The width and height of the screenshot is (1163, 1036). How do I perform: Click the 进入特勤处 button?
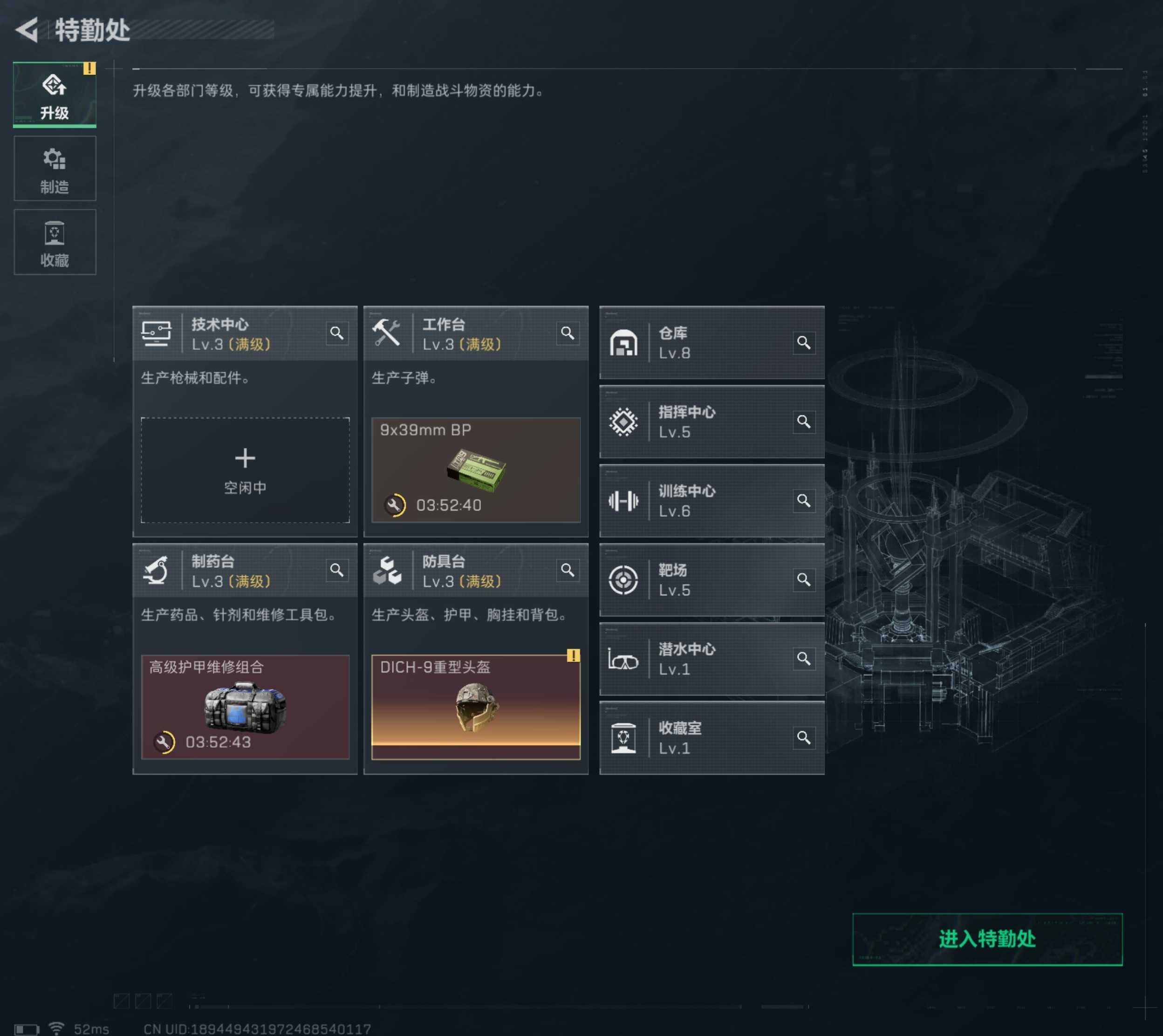click(x=987, y=939)
